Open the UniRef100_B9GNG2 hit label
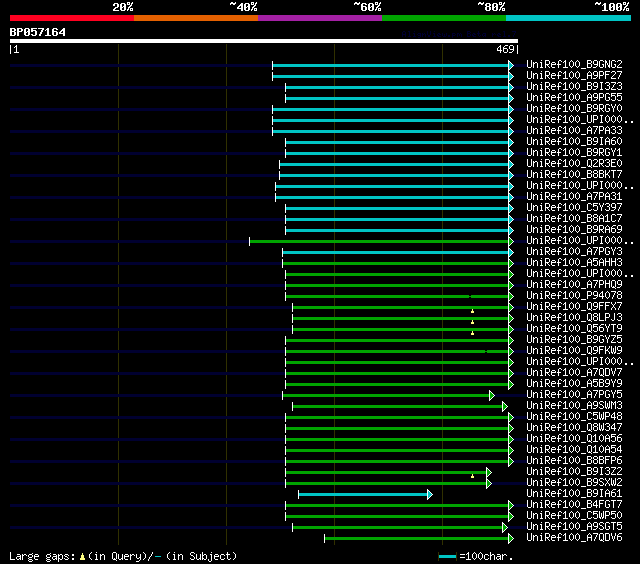Screen dimensions: 640x564 [574, 64]
